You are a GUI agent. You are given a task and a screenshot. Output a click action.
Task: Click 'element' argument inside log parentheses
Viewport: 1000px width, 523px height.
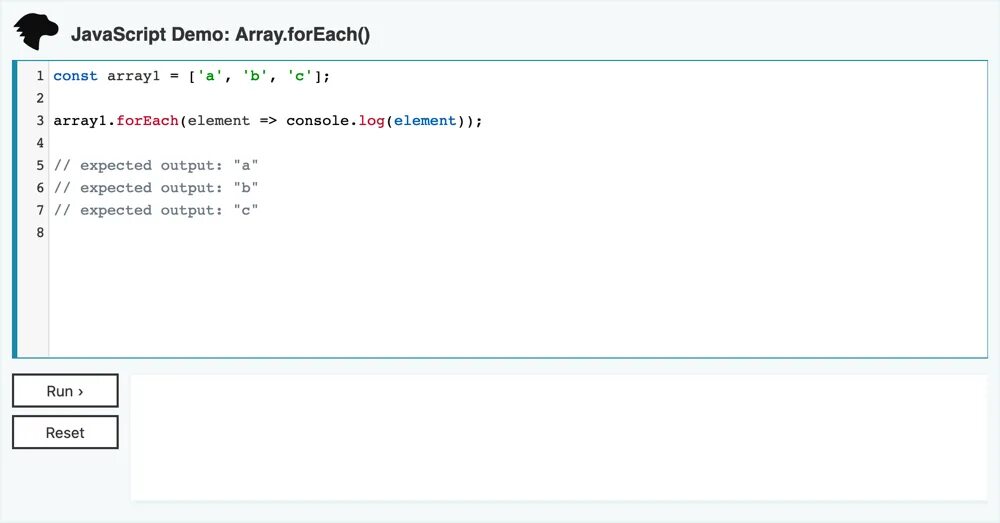[425, 121]
